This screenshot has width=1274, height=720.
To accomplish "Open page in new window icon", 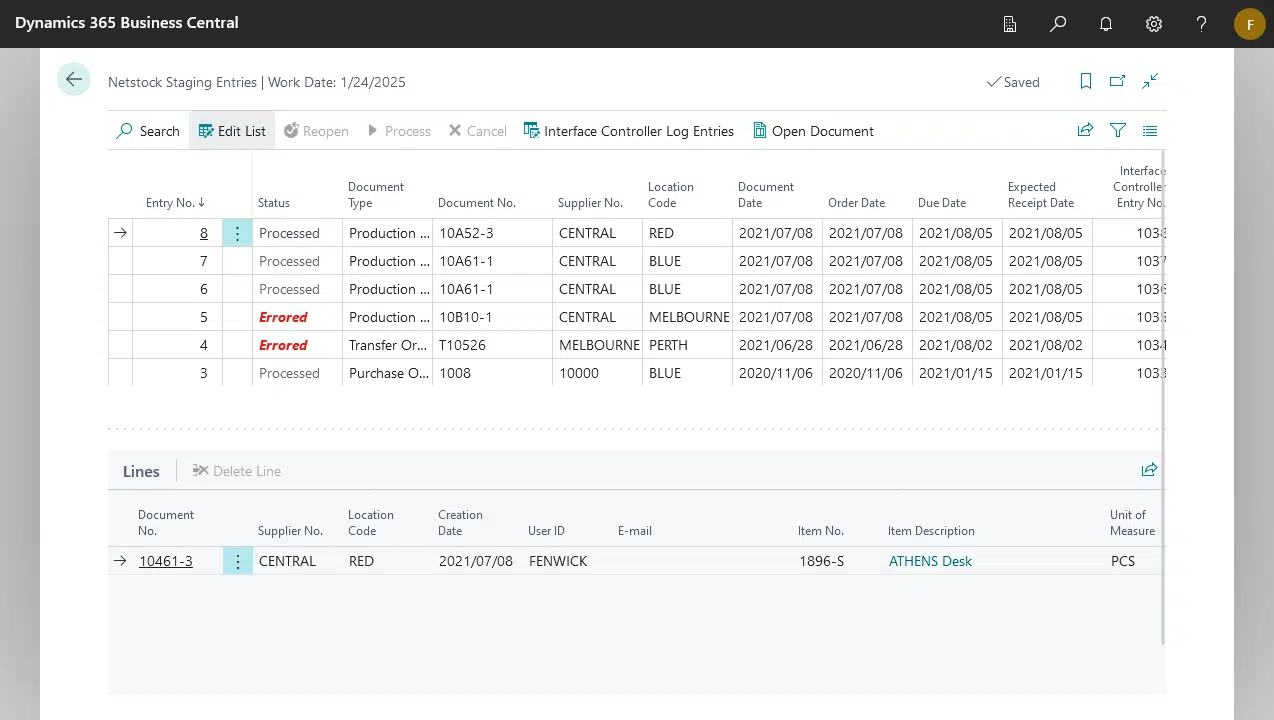I will [x=1118, y=82].
